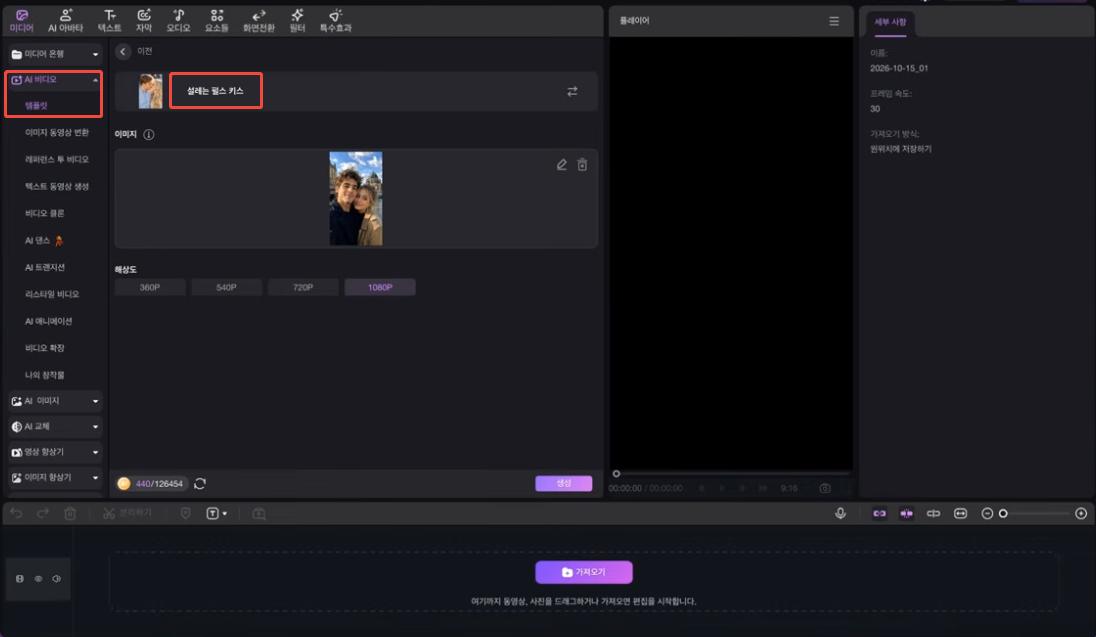Click the timeline delete trash icon

click(70, 513)
